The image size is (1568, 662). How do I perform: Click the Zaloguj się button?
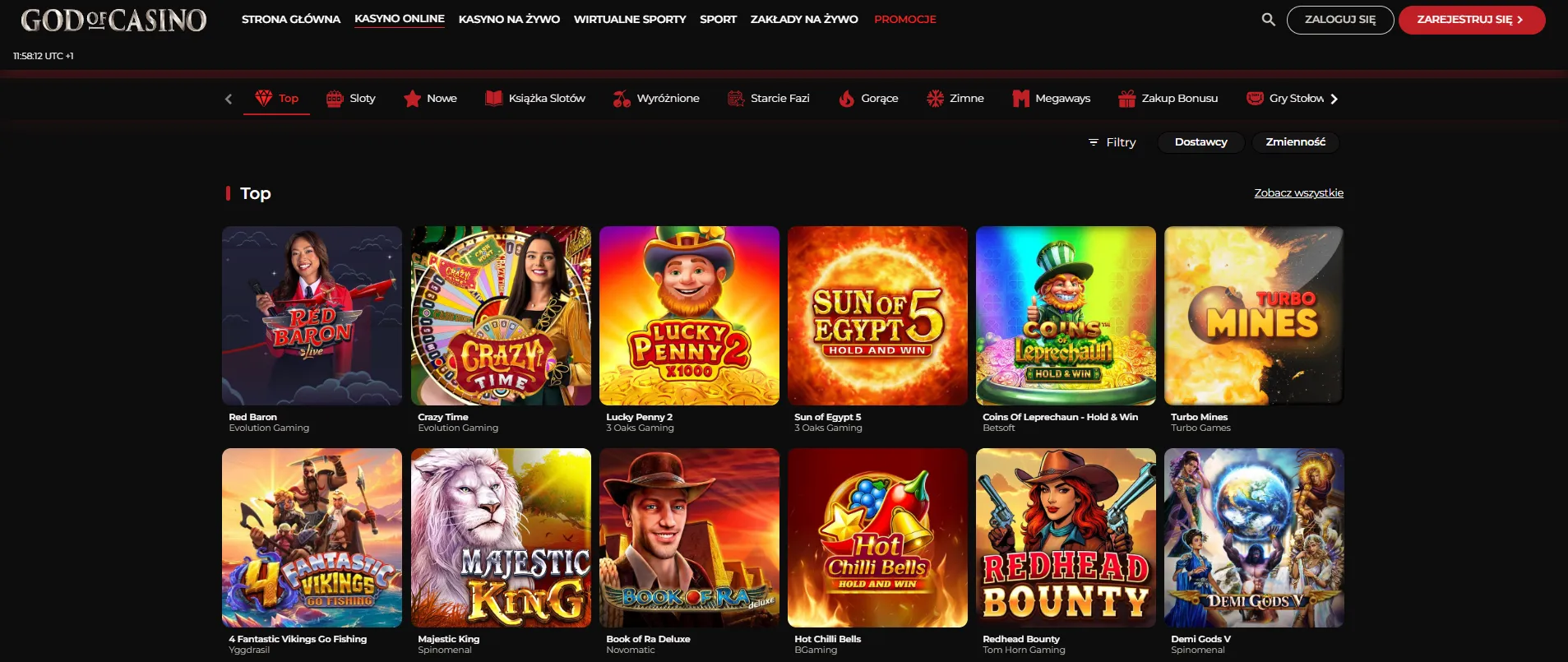coord(1340,20)
